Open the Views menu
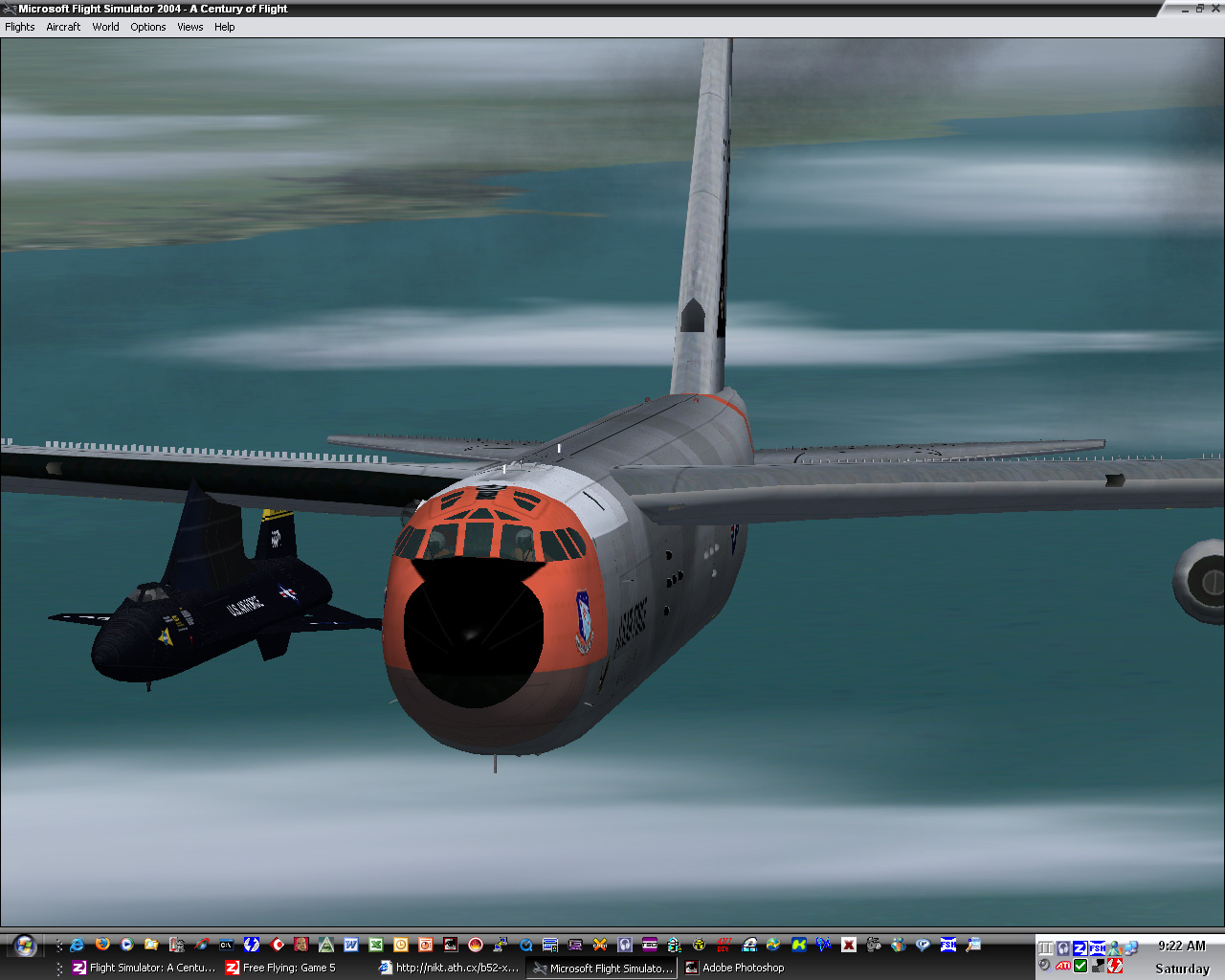 pyautogui.click(x=189, y=27)
